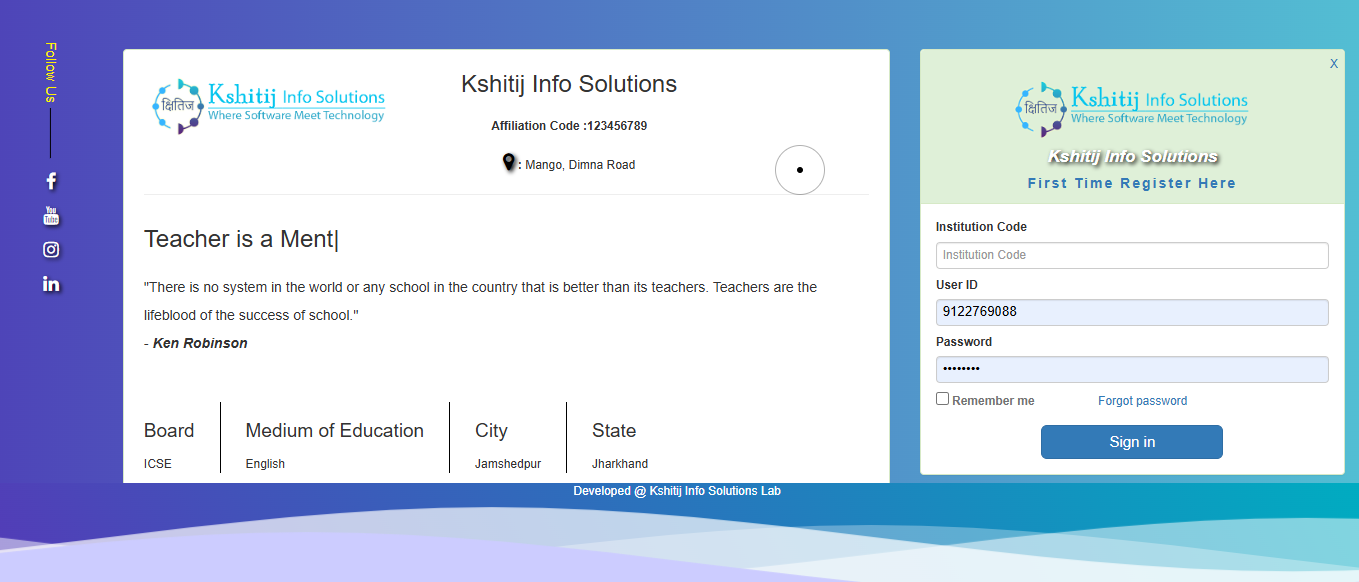The width and height of the screenshot is (1359, 582).
Task: Click the 'Board' heading
Action: [x=169, y=431]
